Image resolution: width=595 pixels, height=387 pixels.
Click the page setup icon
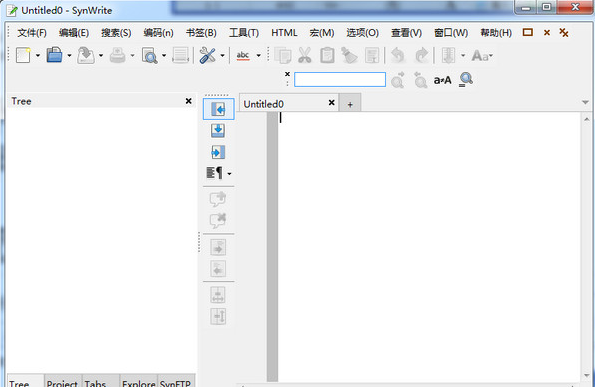coord(181,55)
